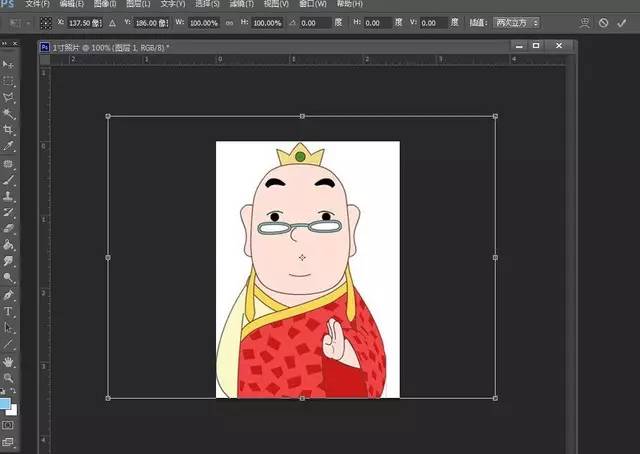Open the 文字(Y) menu
The width and height of the screenshot is (640, 454).
pyautogui.click(x=173, y=4)
